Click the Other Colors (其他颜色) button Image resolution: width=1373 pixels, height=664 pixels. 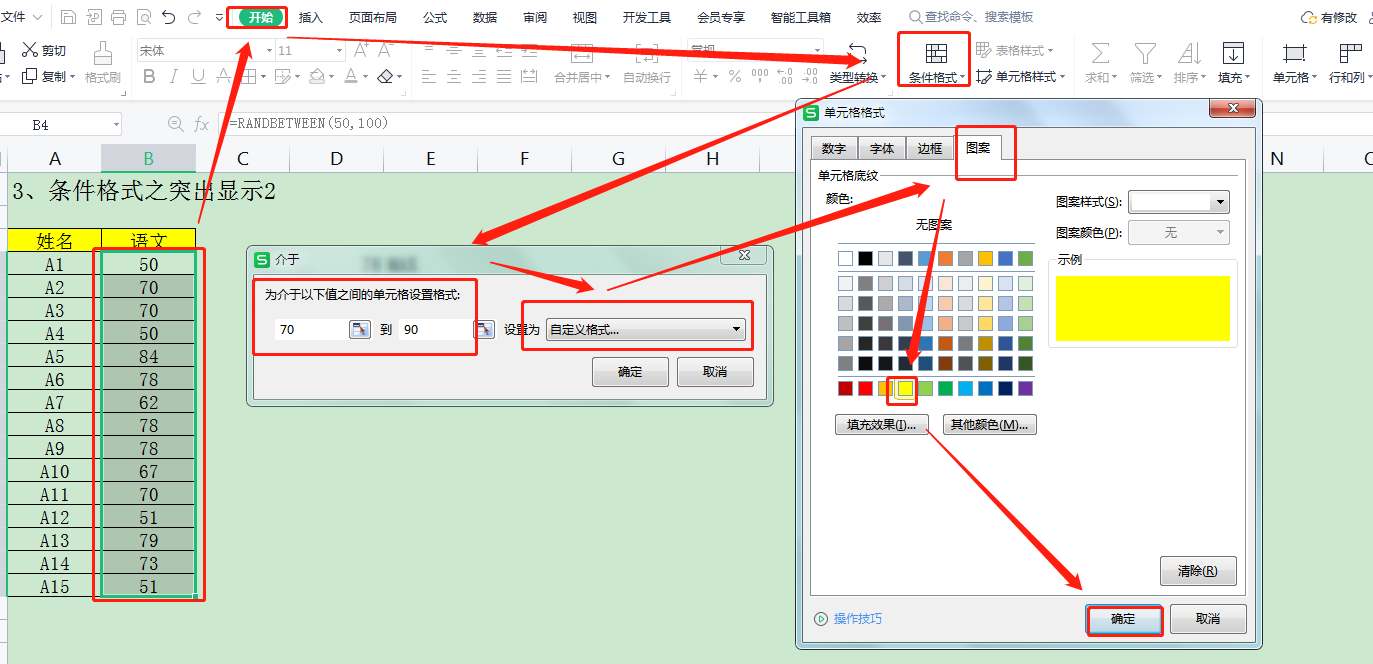point(990,424)
